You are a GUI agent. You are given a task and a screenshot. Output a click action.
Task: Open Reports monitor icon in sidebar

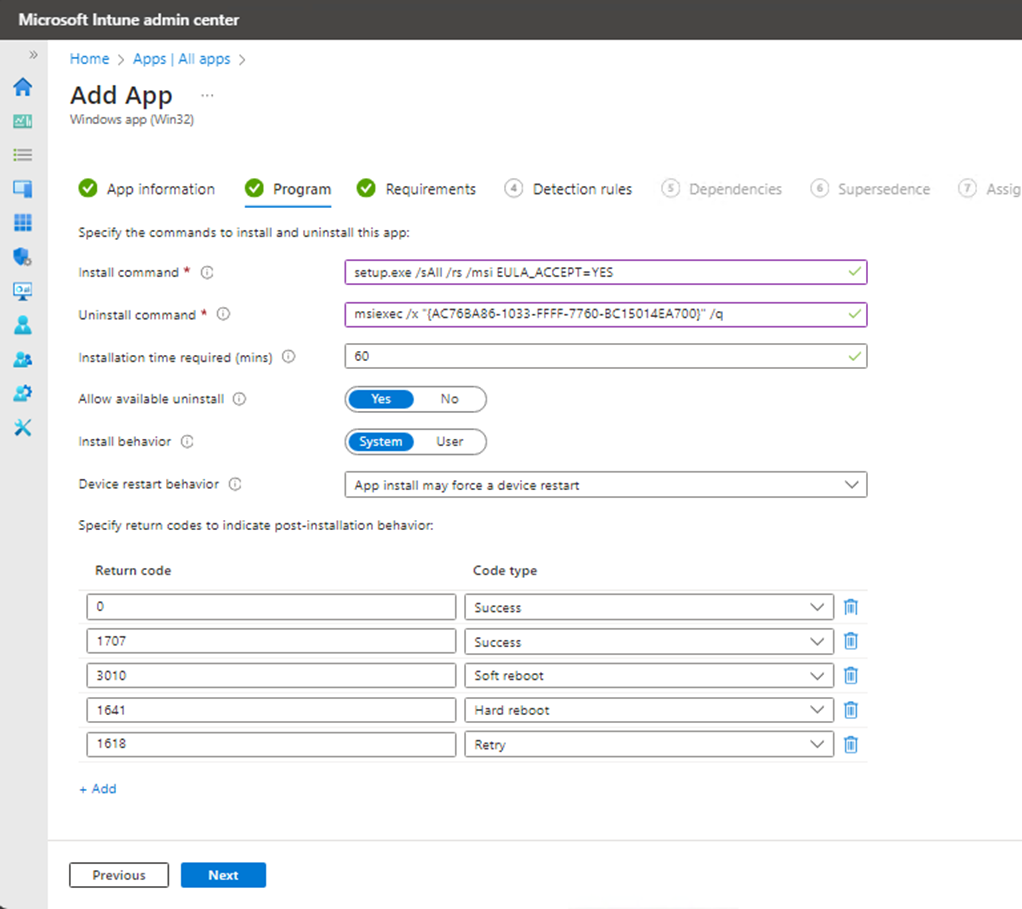coord(23,291)
